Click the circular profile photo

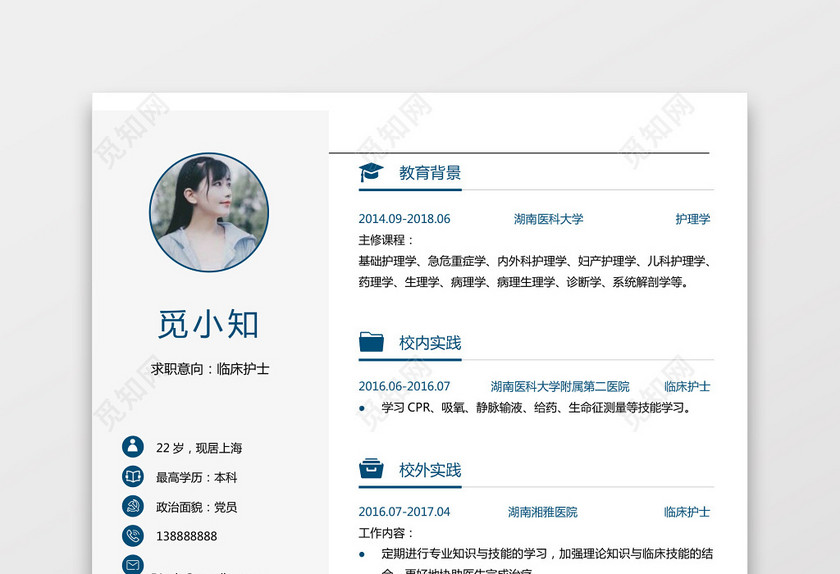pos(209,212)
